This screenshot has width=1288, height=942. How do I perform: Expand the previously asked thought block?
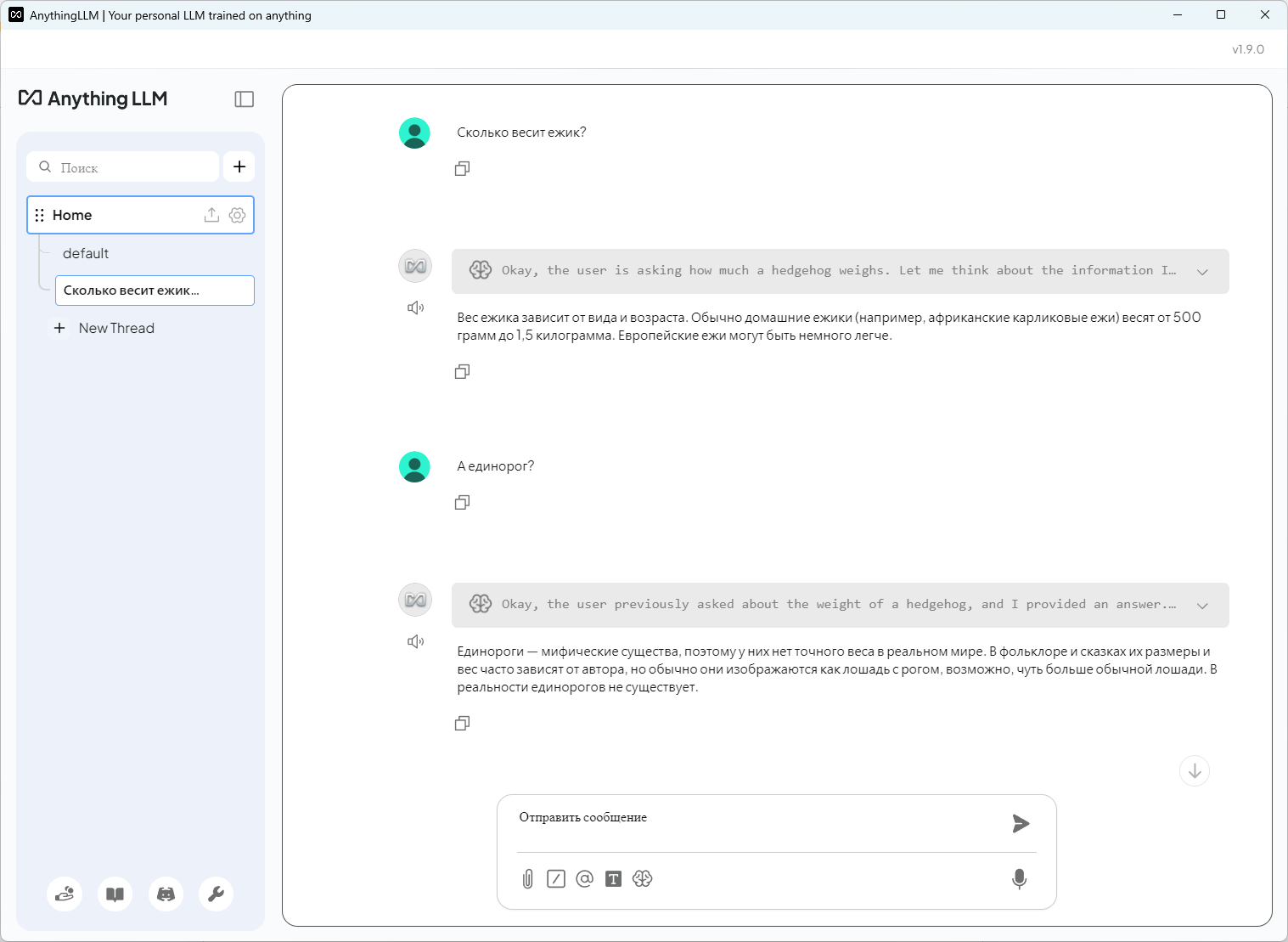pos(1202,606)
